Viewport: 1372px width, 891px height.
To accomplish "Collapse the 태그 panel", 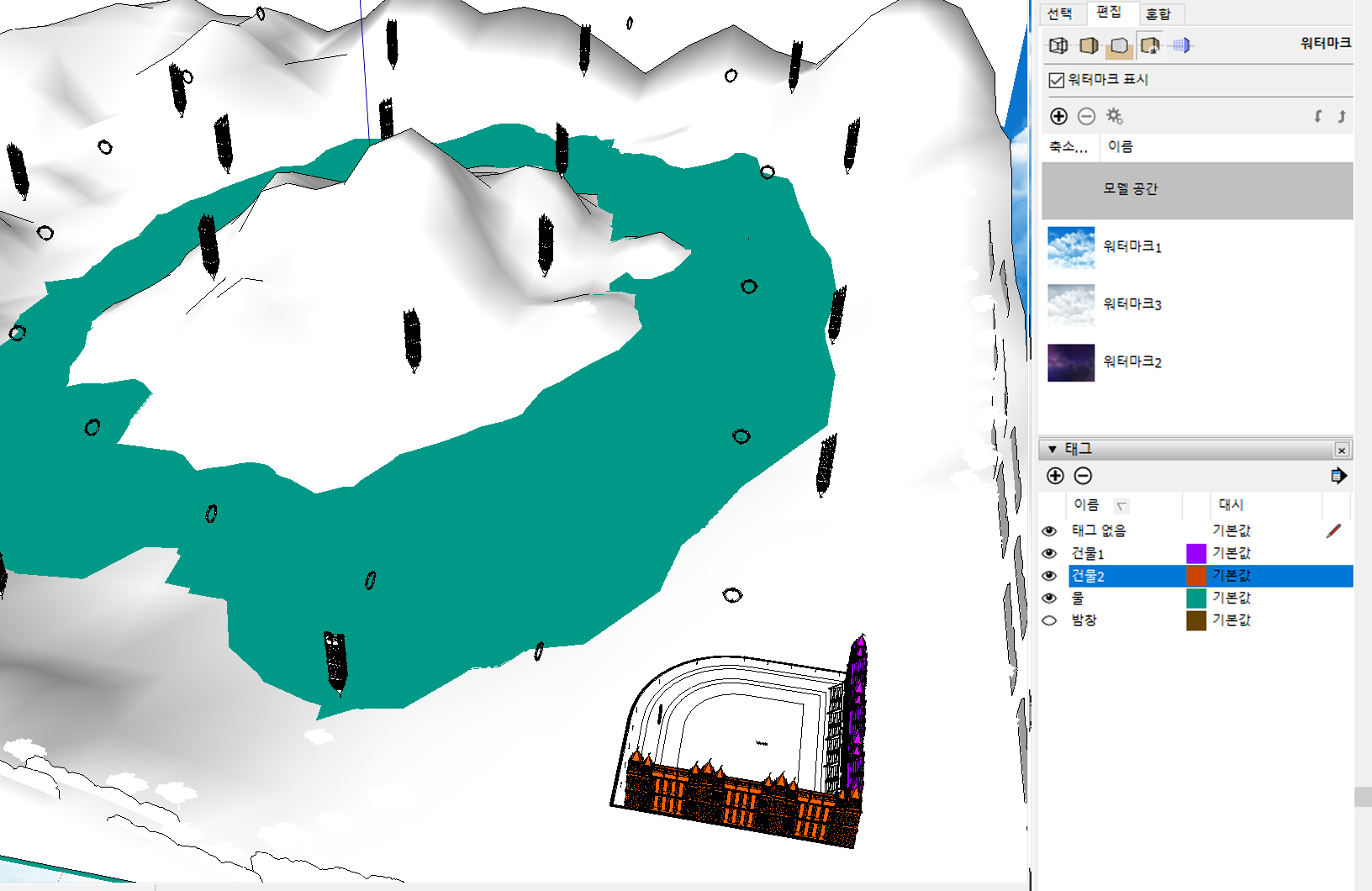I will (1053, 449).
